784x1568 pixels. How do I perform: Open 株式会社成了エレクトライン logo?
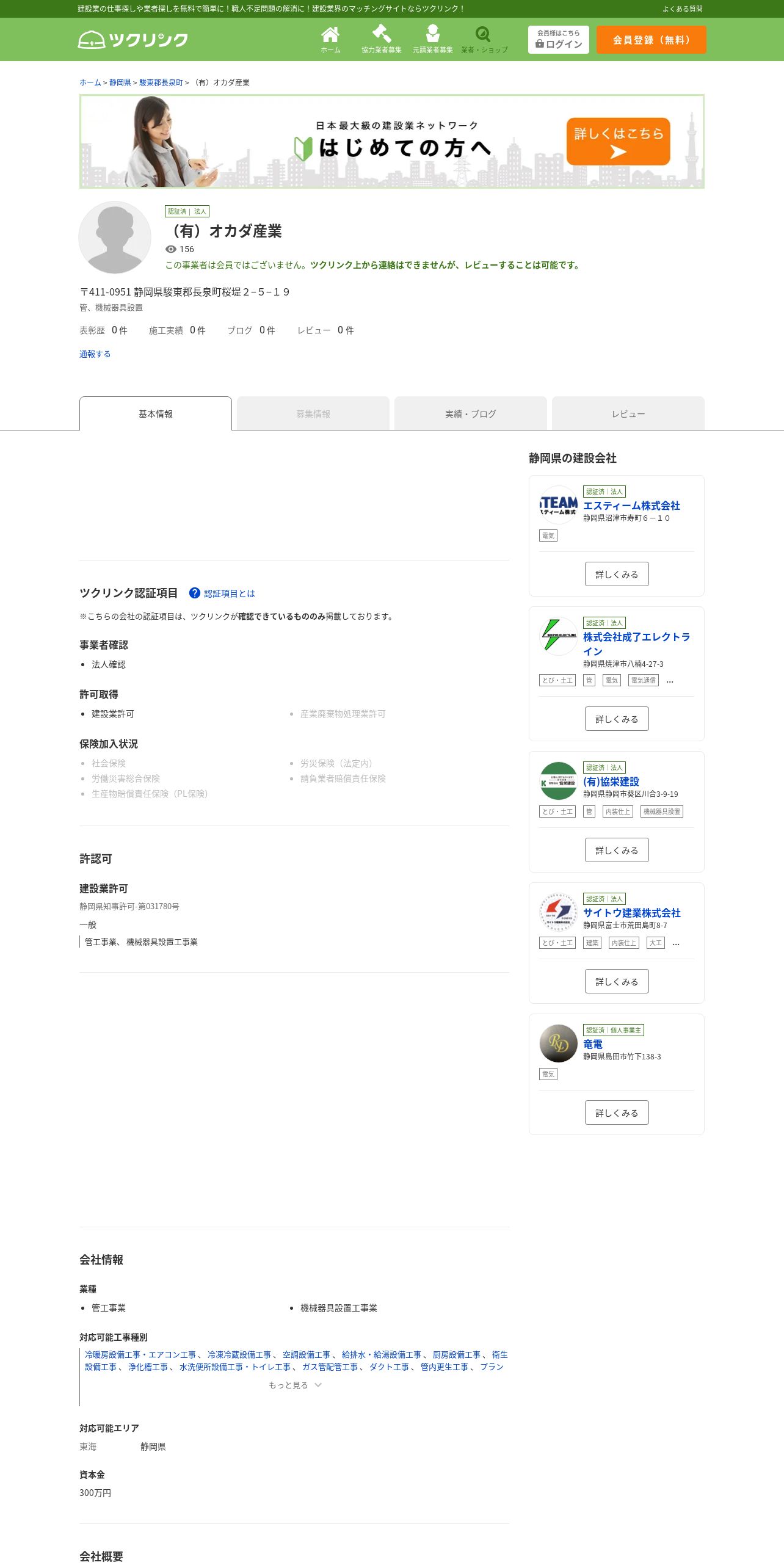[x=558, y=636]
